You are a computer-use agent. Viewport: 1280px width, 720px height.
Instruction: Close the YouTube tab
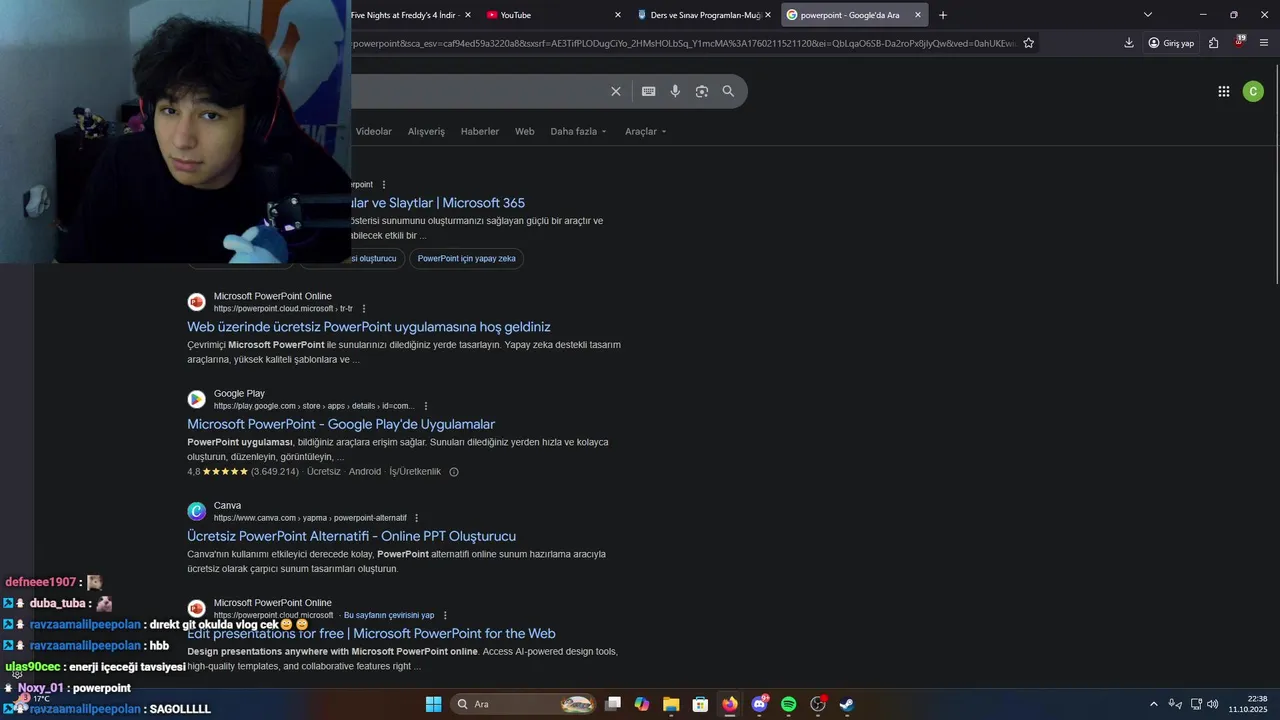click(617, 15)
